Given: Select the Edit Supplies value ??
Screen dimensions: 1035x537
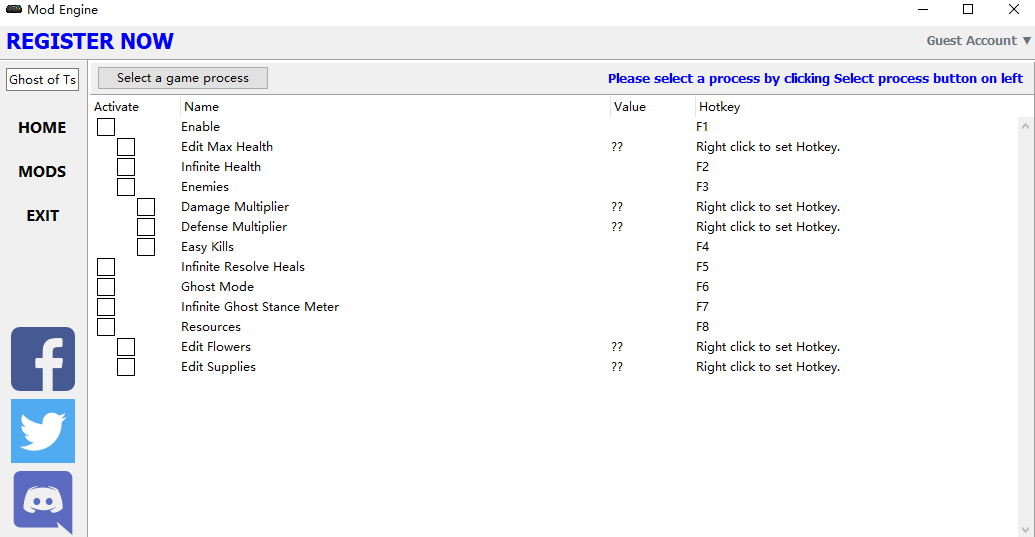Looking at the screenshot, I should pyautogui.click(x=617, y=366).
